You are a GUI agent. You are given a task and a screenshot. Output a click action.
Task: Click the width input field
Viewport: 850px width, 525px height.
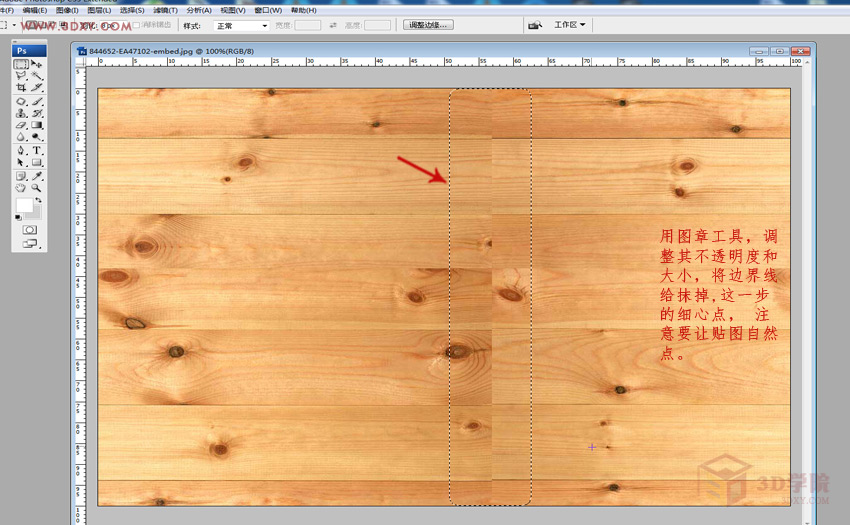(307, 25)
